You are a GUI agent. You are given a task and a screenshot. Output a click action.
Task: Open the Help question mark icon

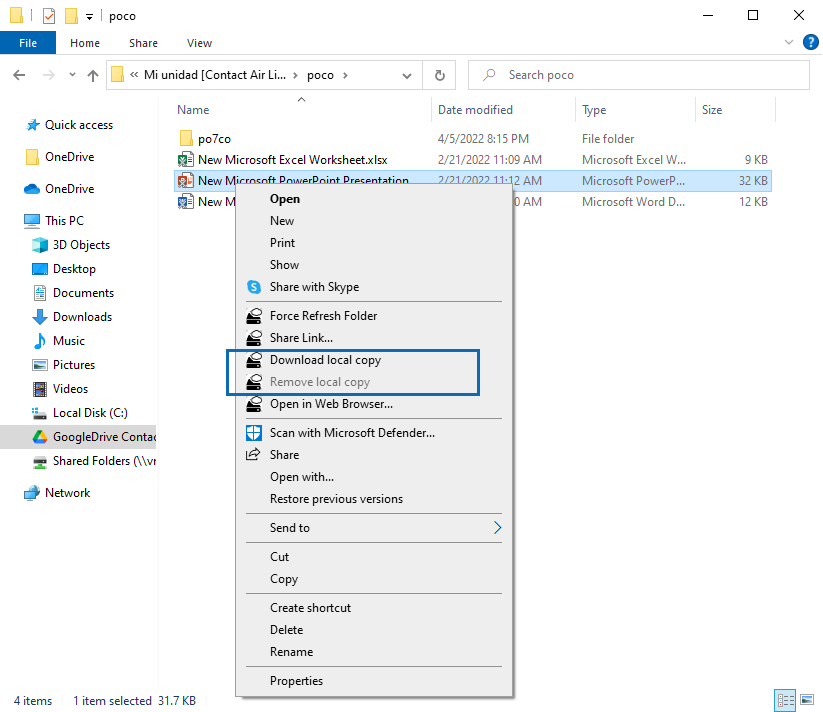(811, 42)
